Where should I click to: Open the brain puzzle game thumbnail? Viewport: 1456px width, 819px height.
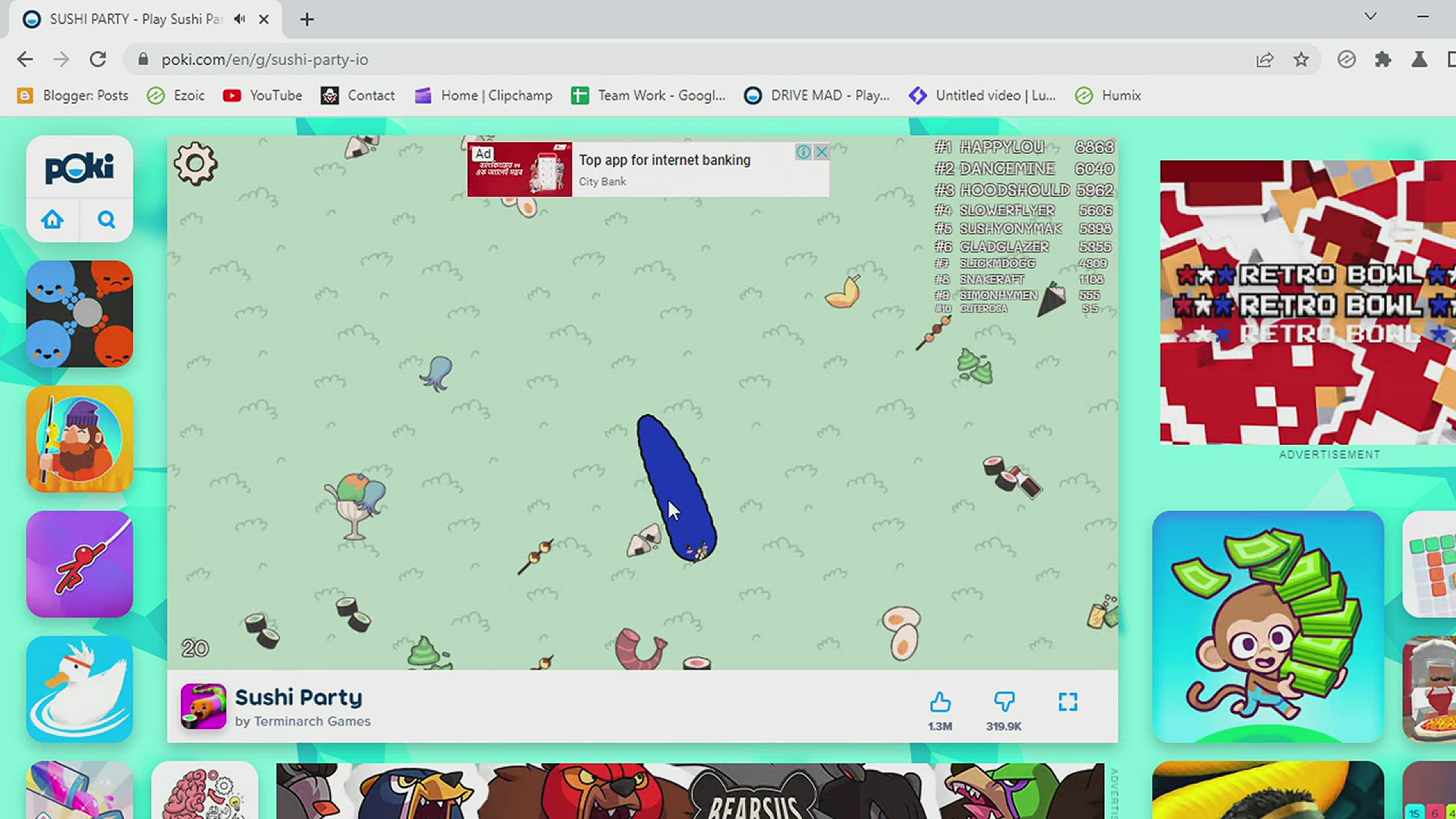(205, 790)
